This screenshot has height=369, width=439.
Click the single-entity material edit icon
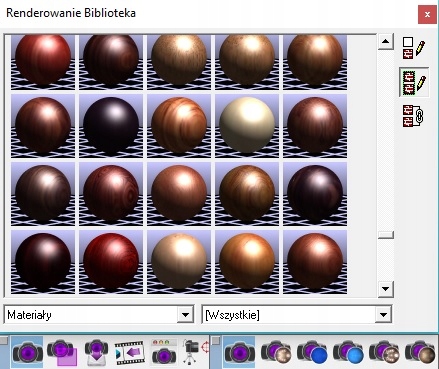coord(414,48)
